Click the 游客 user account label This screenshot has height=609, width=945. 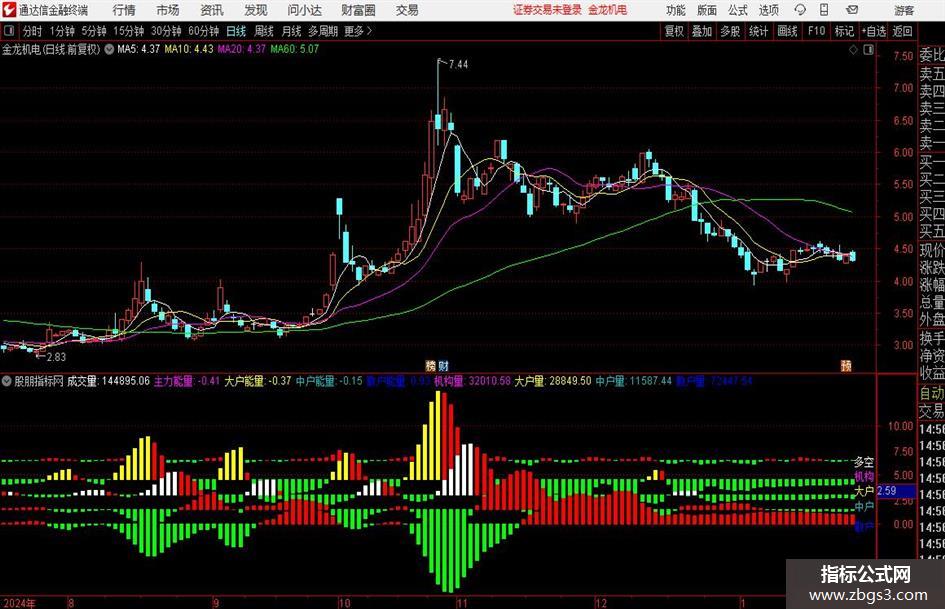904,10
